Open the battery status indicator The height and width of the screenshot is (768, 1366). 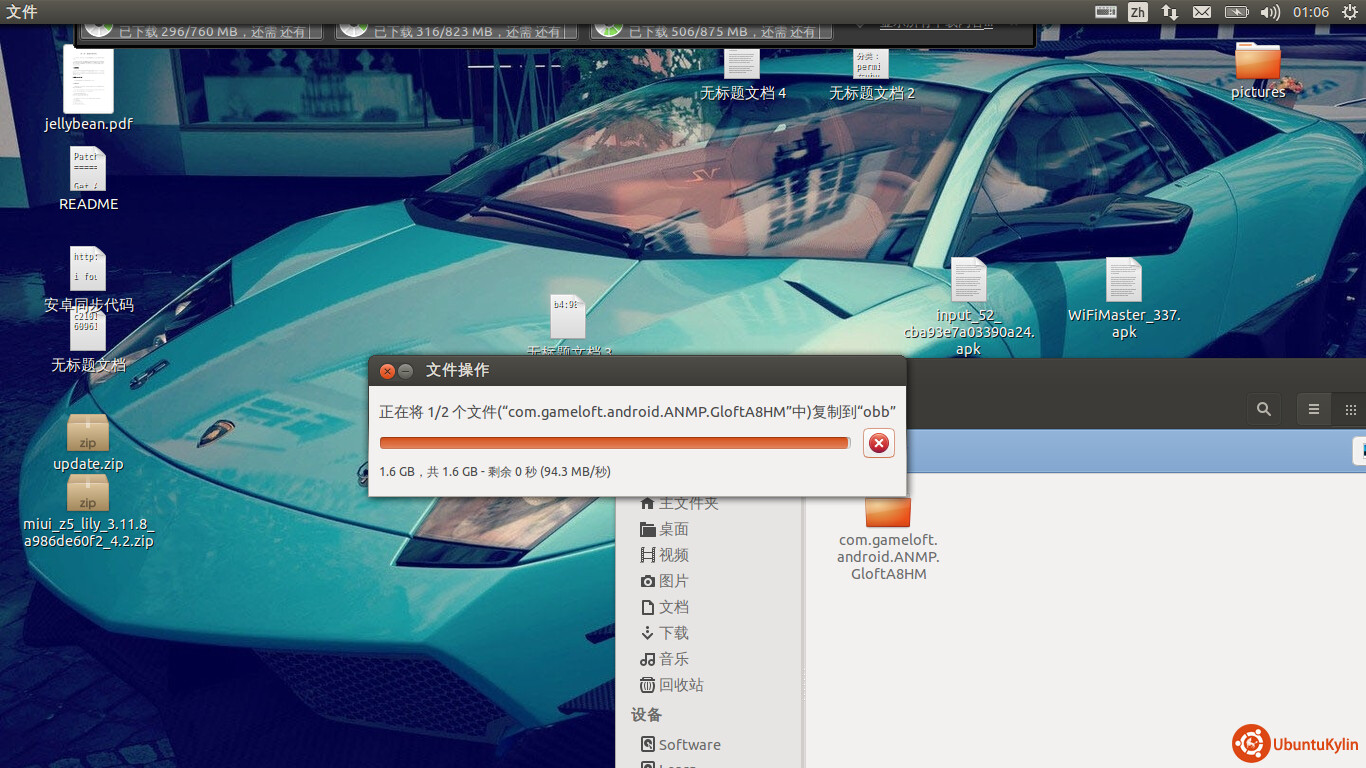pyautogui.click(x=1236, y=12)
